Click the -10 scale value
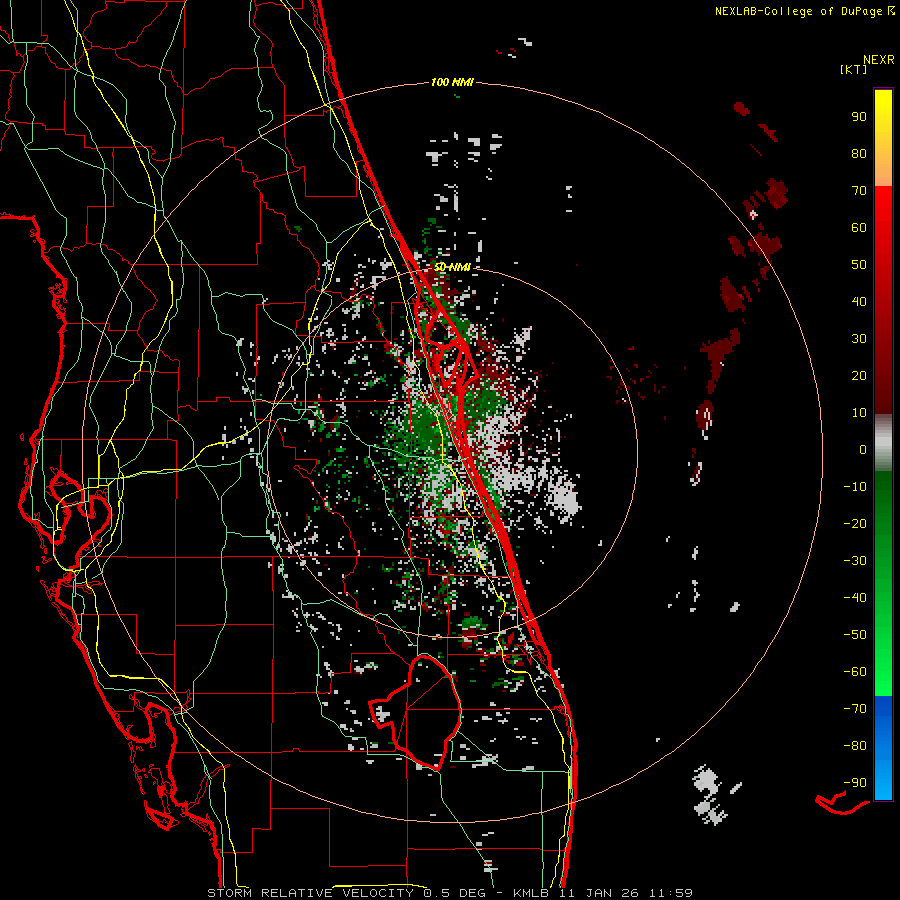900x900 pixels. tap(855, 487)
